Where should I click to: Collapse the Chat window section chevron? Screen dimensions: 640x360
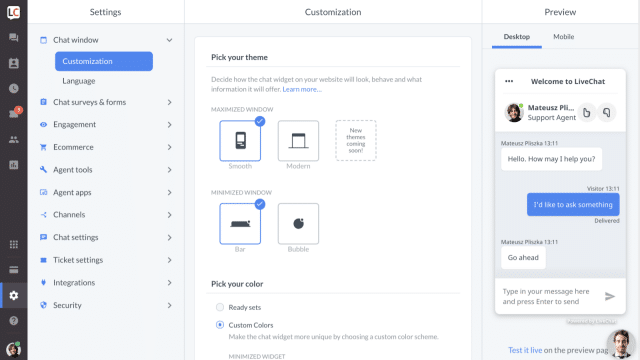169,40
